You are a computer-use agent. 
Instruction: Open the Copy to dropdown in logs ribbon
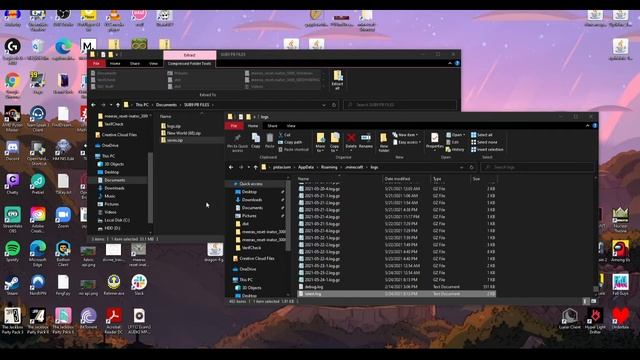click(335, 142)
